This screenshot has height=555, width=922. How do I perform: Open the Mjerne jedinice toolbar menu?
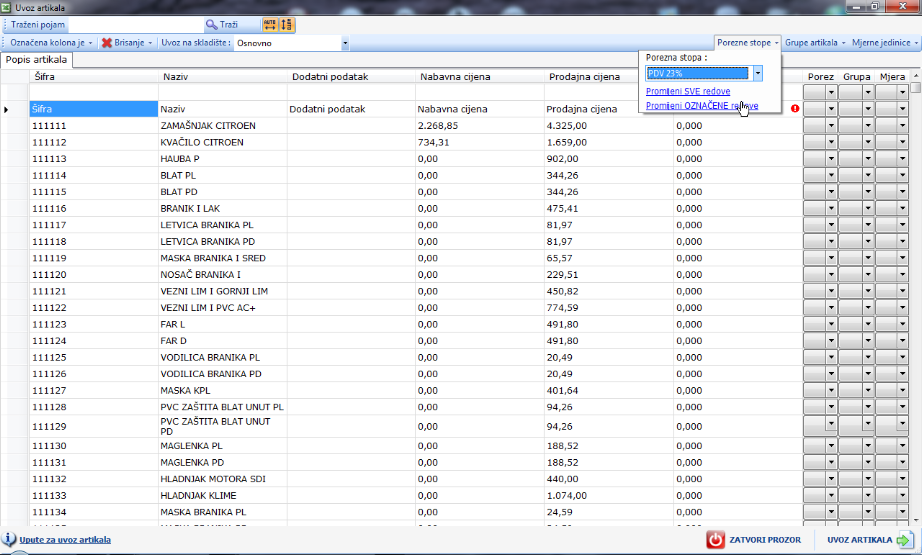[884, 43]
